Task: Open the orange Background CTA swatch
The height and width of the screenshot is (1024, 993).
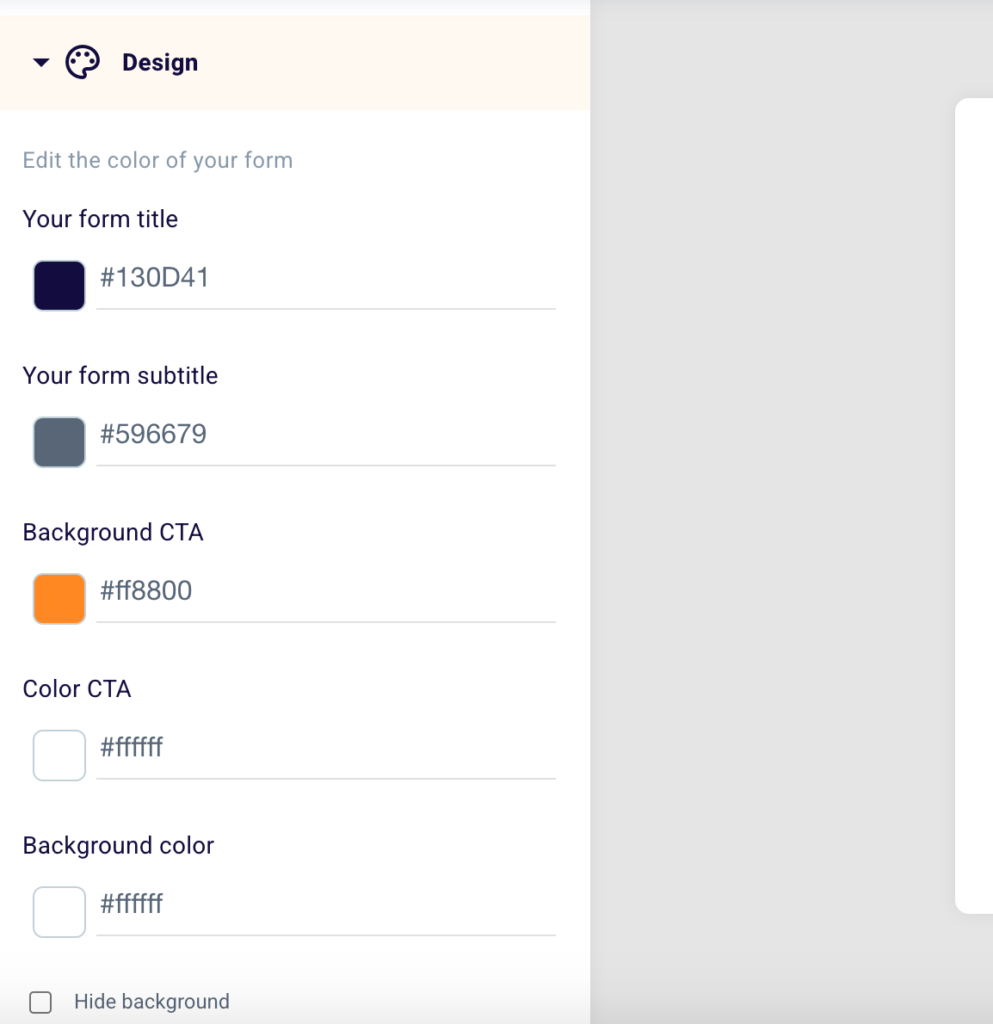Action: [59, 599]
